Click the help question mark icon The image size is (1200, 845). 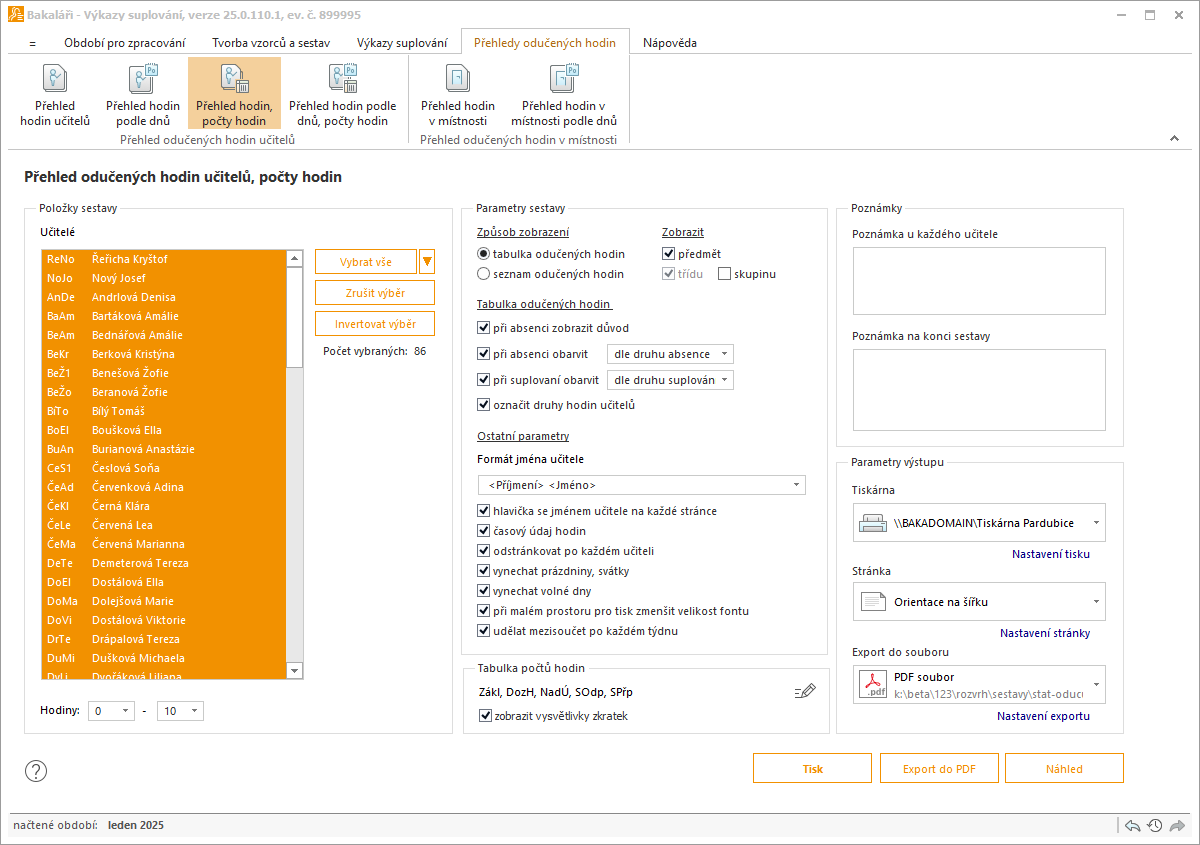pos(36,770)
